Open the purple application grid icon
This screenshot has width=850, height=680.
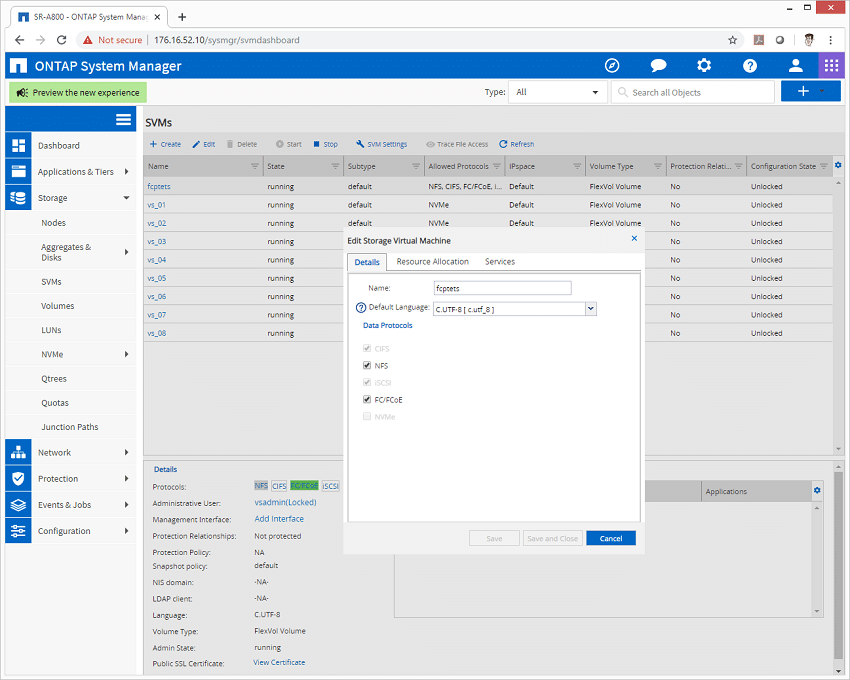click(831, 66)
